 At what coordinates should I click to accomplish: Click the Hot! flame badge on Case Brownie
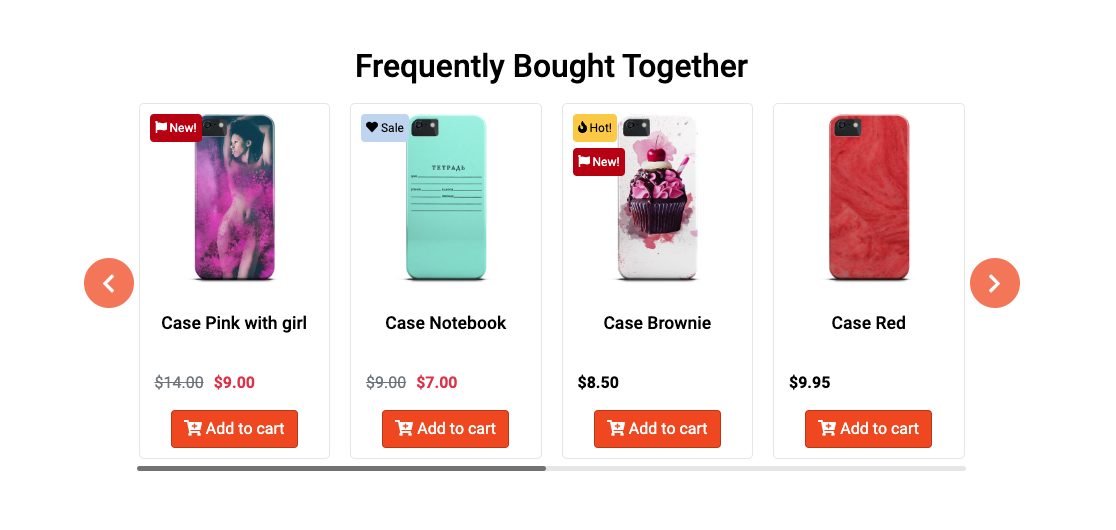[x=595, y=128]
